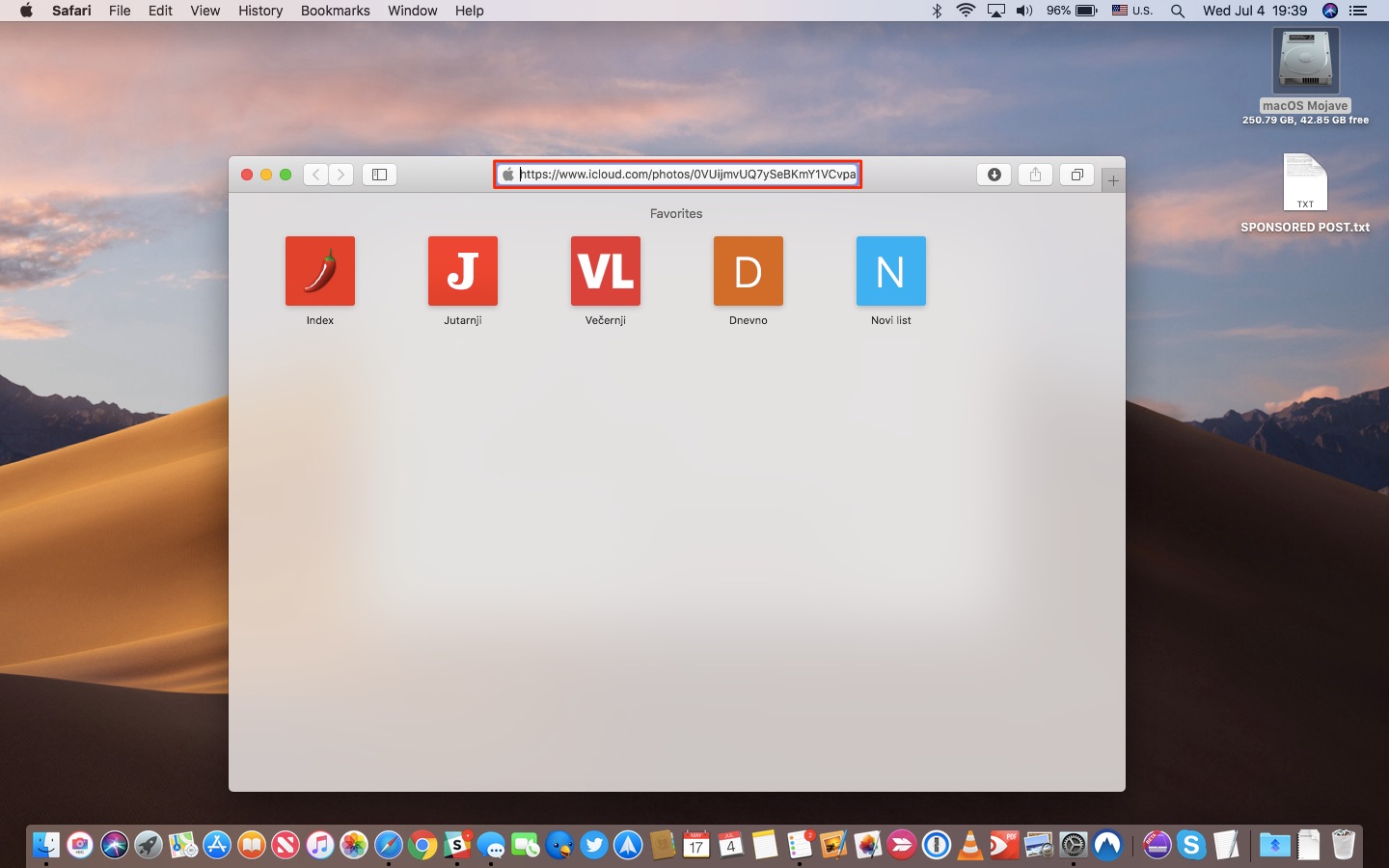
Task: Click the iCloud URL address field
Action: (677, 175)
